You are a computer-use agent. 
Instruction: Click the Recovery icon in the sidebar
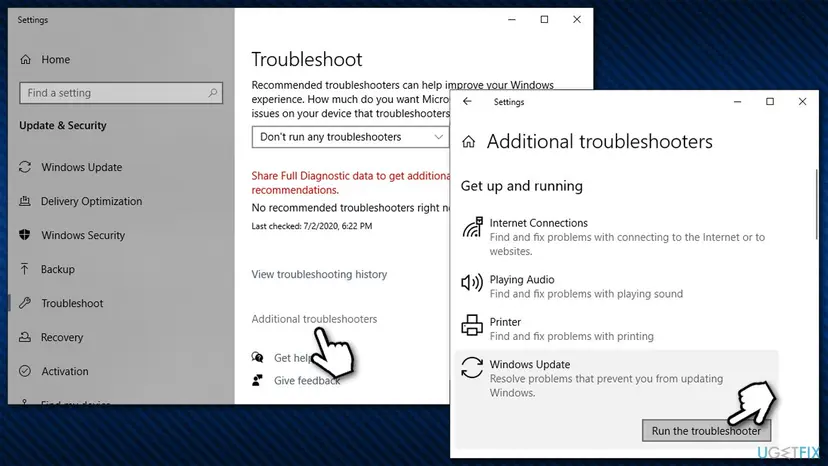pos(25,337)
